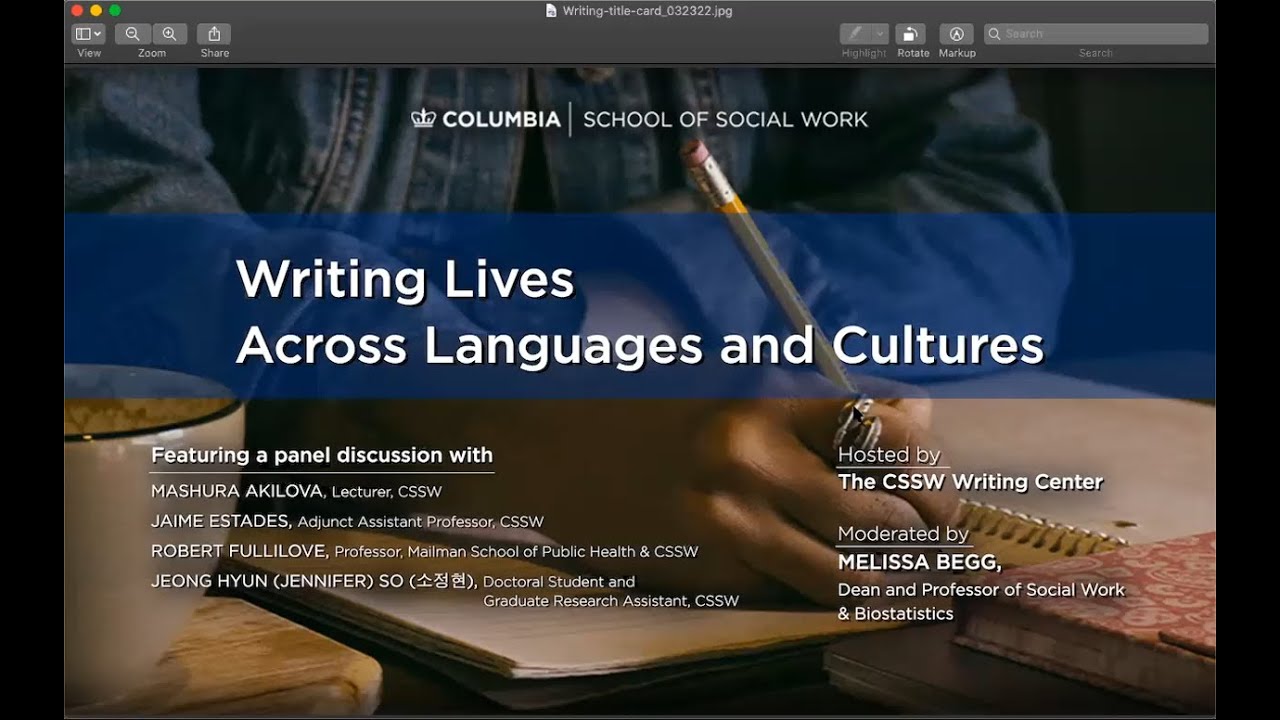Click 'Dean and Professor of Social Work'
The width and height of the screenshot is (1280, 720).
click(981, 590)
